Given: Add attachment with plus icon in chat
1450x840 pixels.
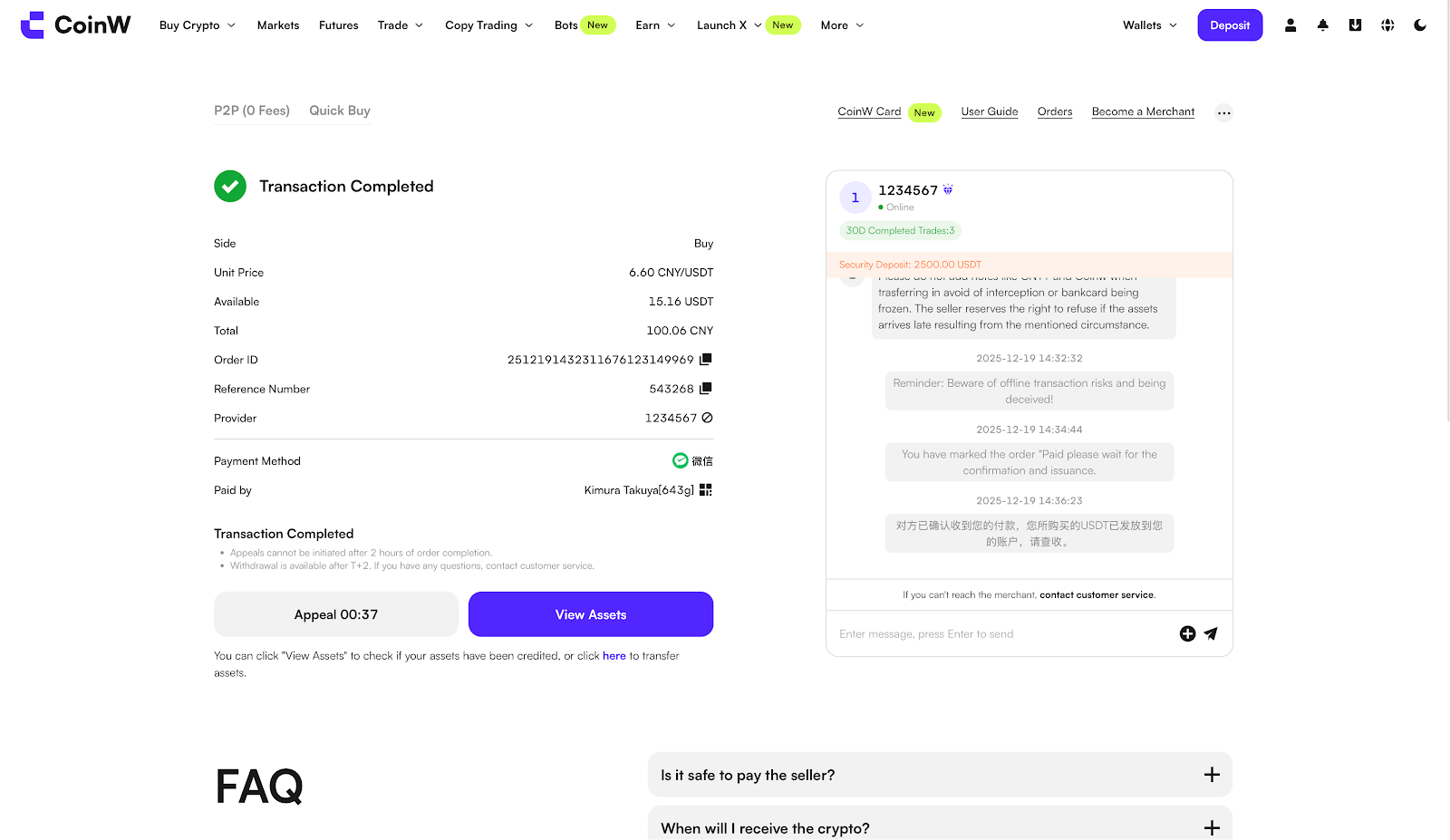Looking at the screenshot, I should [1187, 633].
